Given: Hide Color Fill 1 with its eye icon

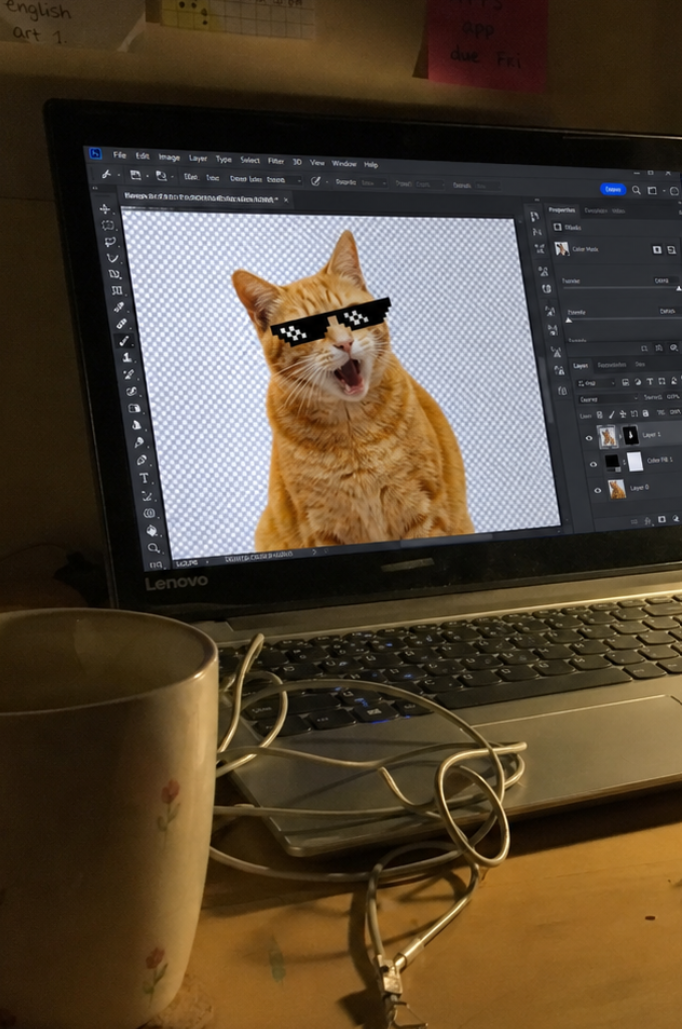Looking at the screenshot, I should [593, 464].
